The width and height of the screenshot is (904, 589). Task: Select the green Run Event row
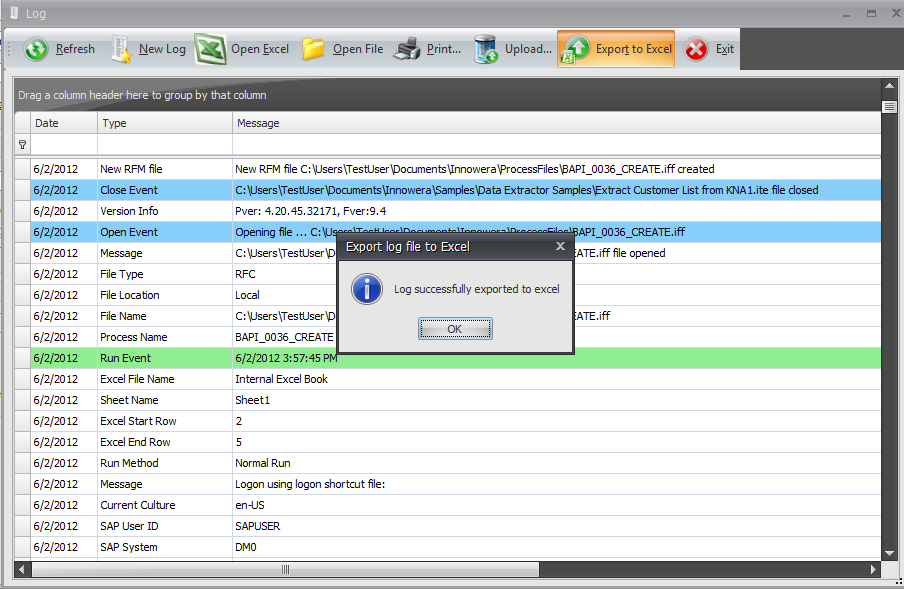150,358
